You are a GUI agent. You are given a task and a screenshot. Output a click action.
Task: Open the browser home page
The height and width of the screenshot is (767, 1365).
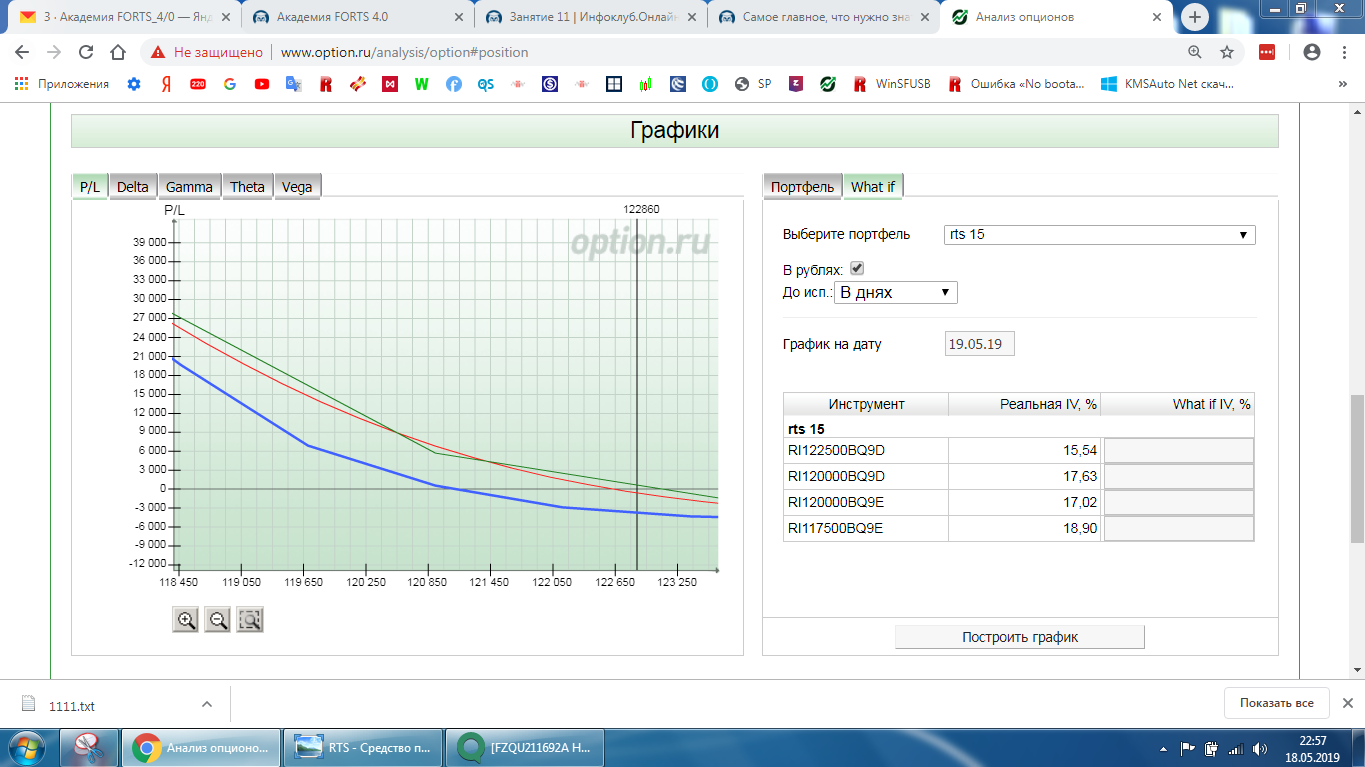pyautogui.click(x=118, y=52)
